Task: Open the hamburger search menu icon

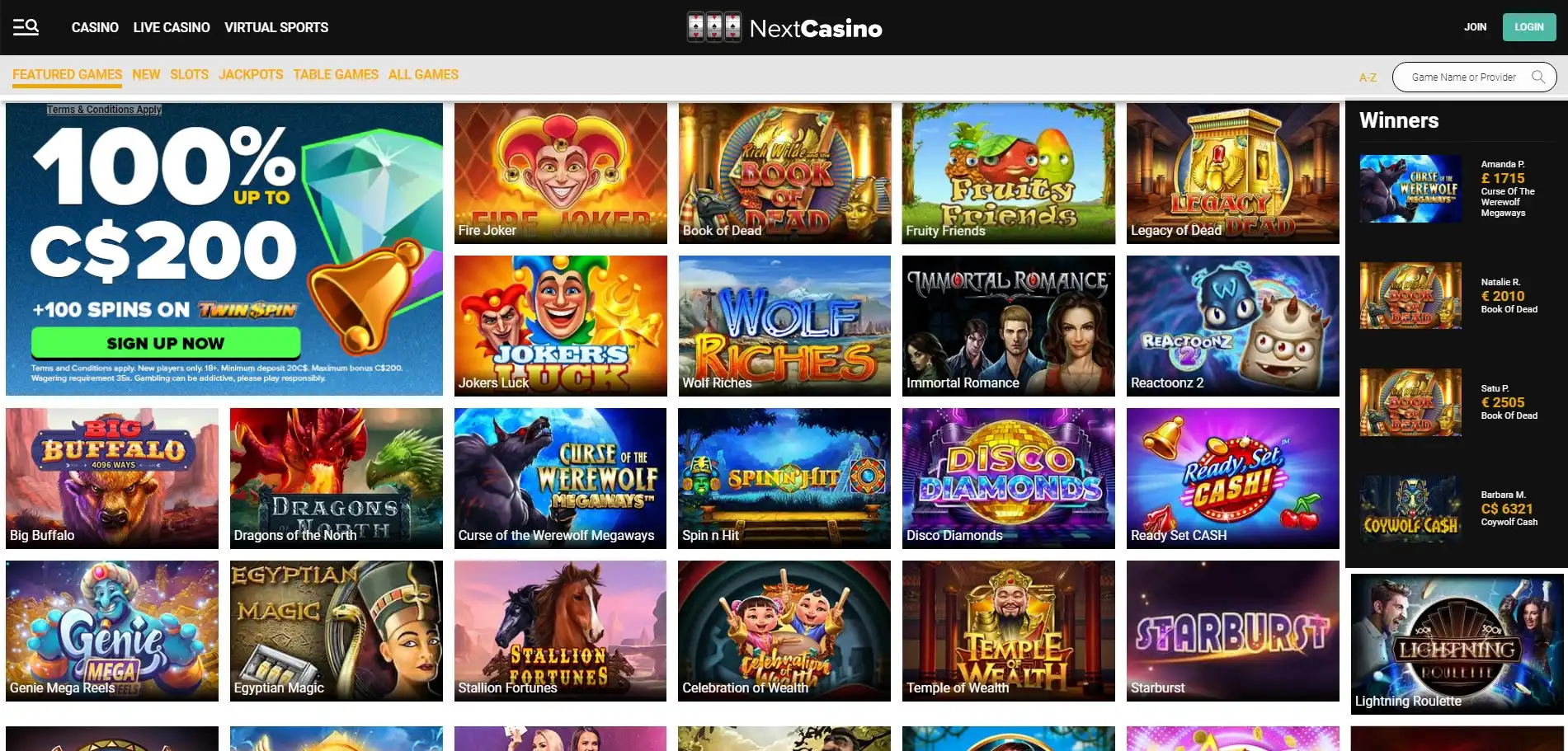Action: coord(26,27)
